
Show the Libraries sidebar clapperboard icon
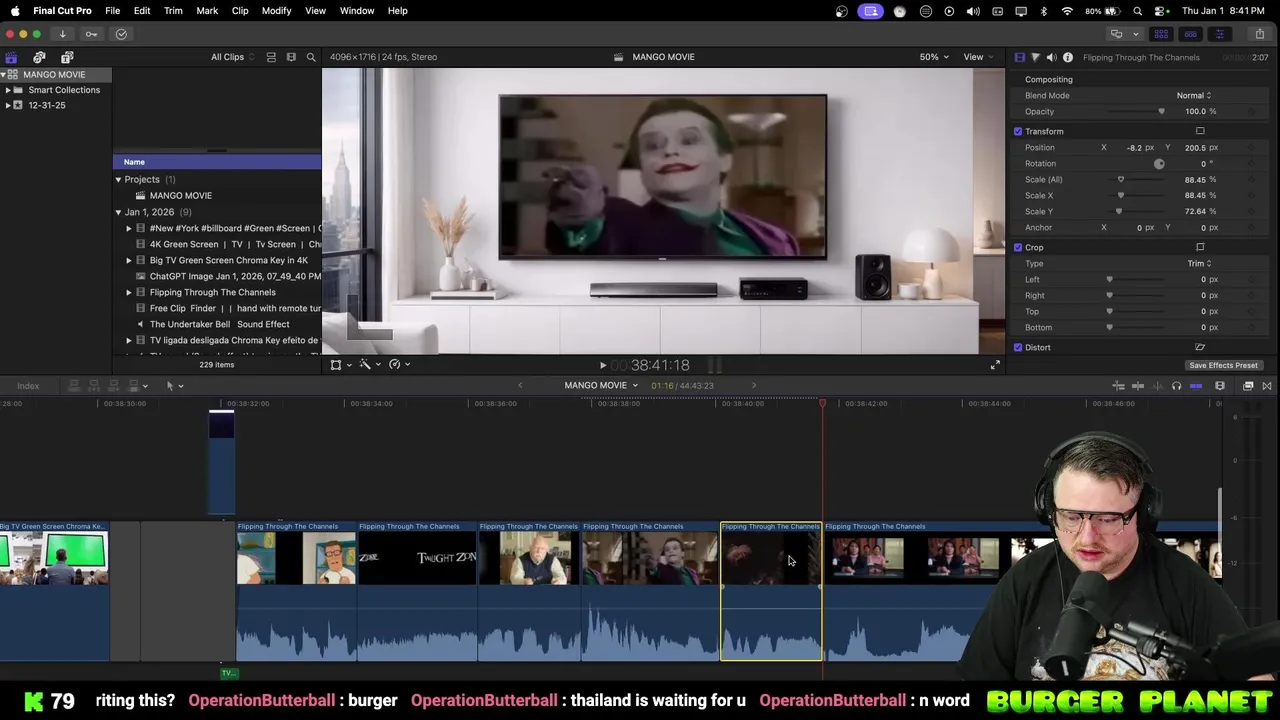tap(11, 57)
